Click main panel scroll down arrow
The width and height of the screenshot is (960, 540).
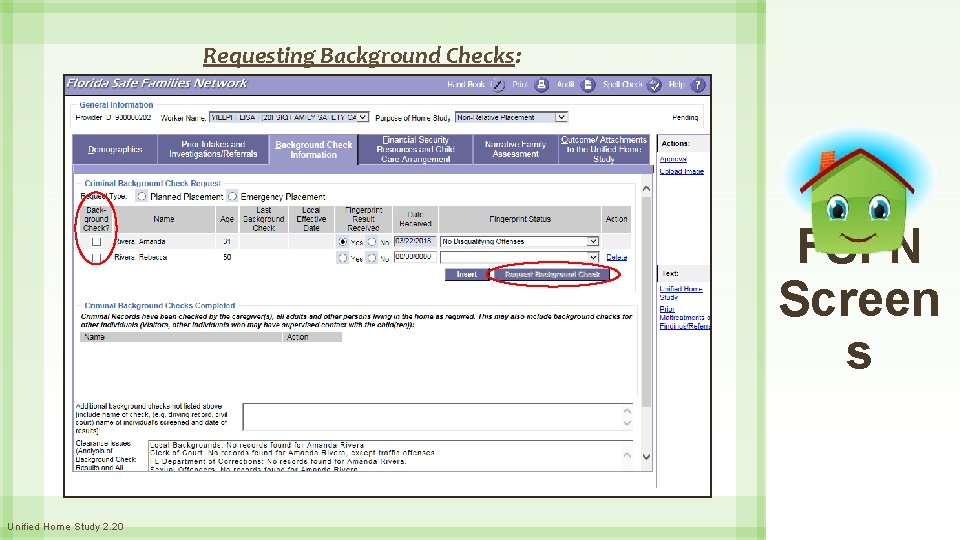click(x=647, y=457)
